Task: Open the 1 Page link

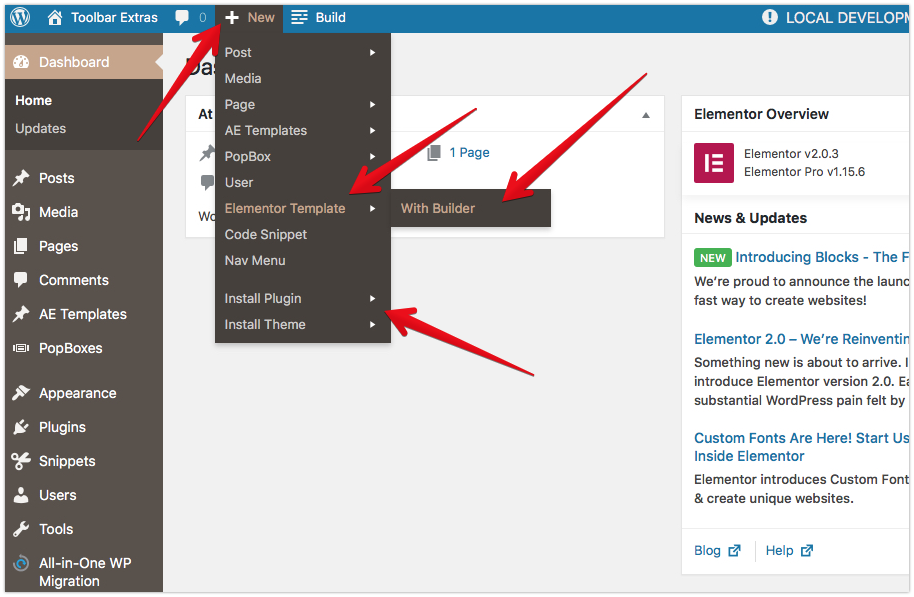Action: (469, 153)
